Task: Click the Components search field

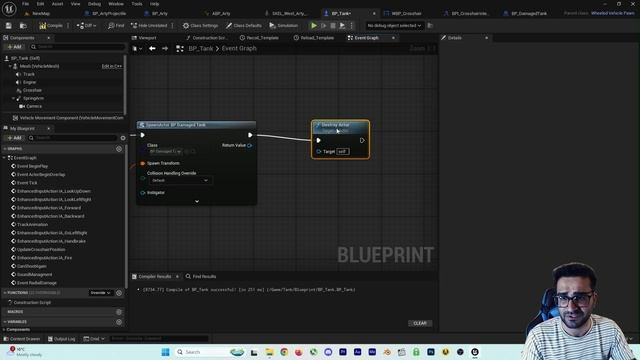Action: pos(78,47)
